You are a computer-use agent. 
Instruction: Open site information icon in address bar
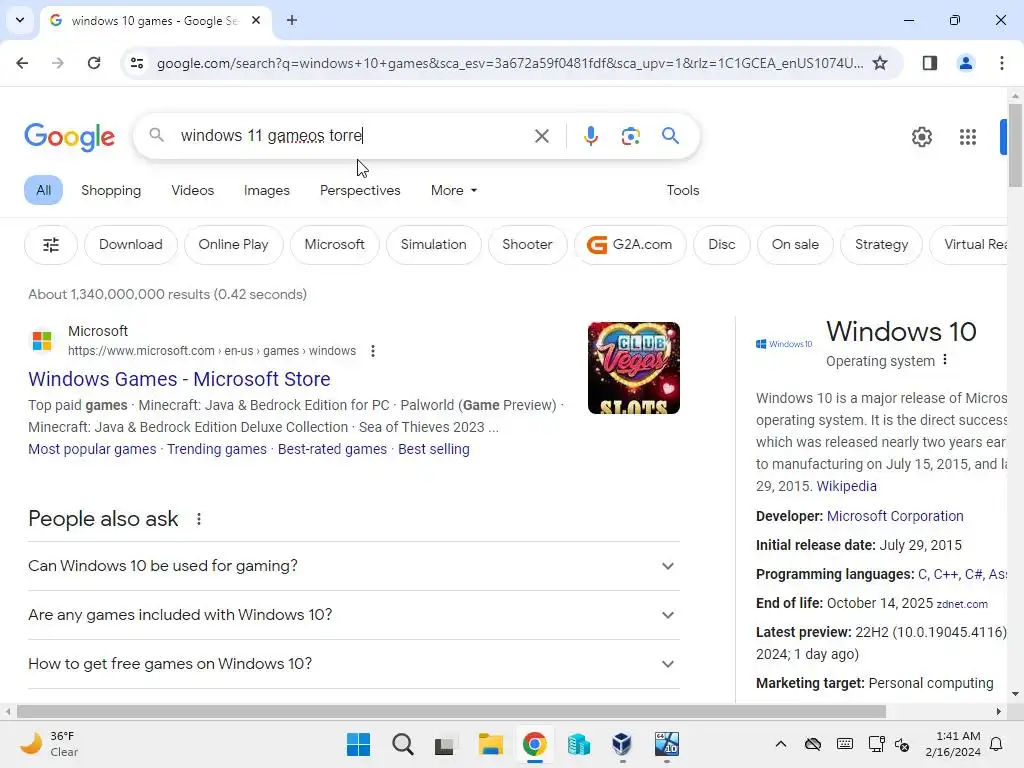(137, 63)
